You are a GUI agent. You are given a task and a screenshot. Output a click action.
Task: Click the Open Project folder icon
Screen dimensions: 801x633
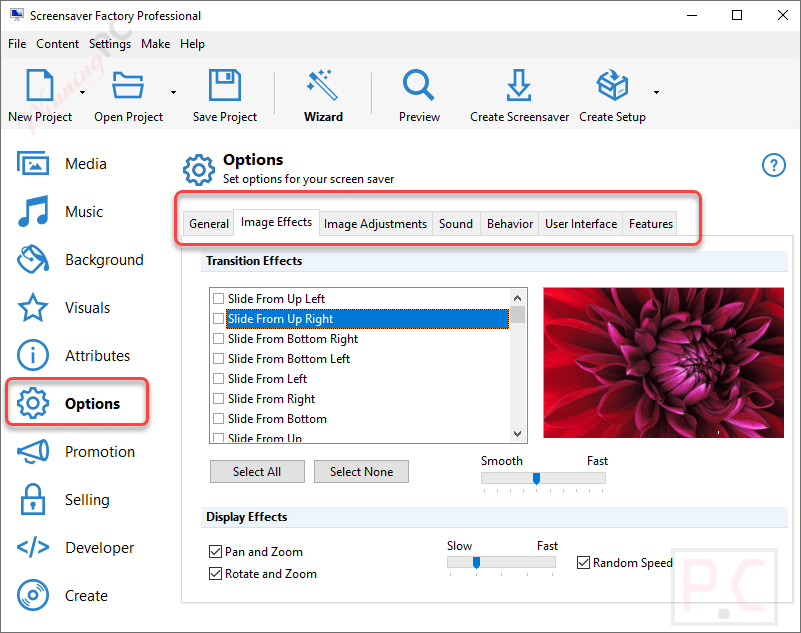point(128,85)
